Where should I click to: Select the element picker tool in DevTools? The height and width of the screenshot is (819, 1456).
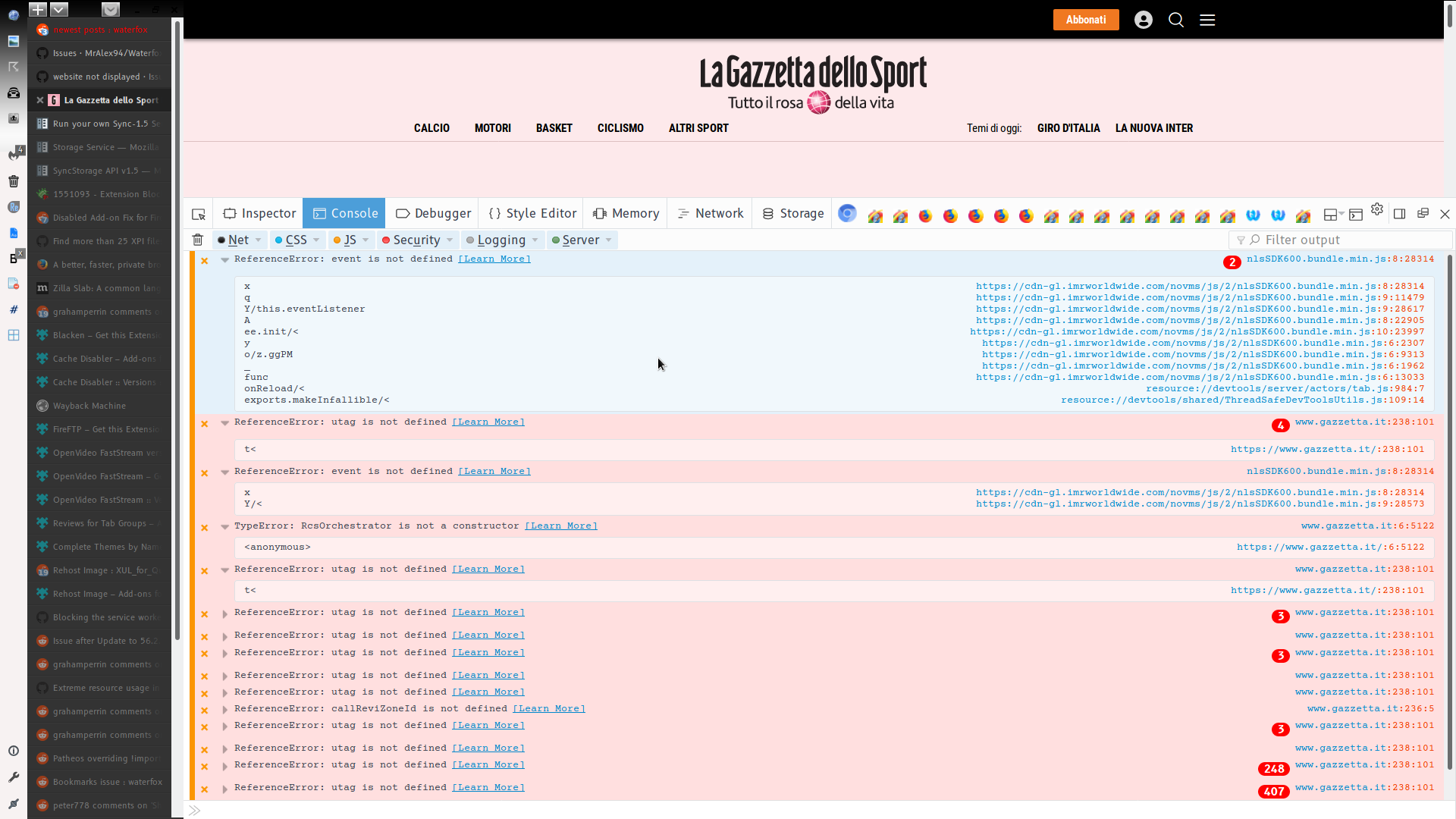(x=199, y=213)
